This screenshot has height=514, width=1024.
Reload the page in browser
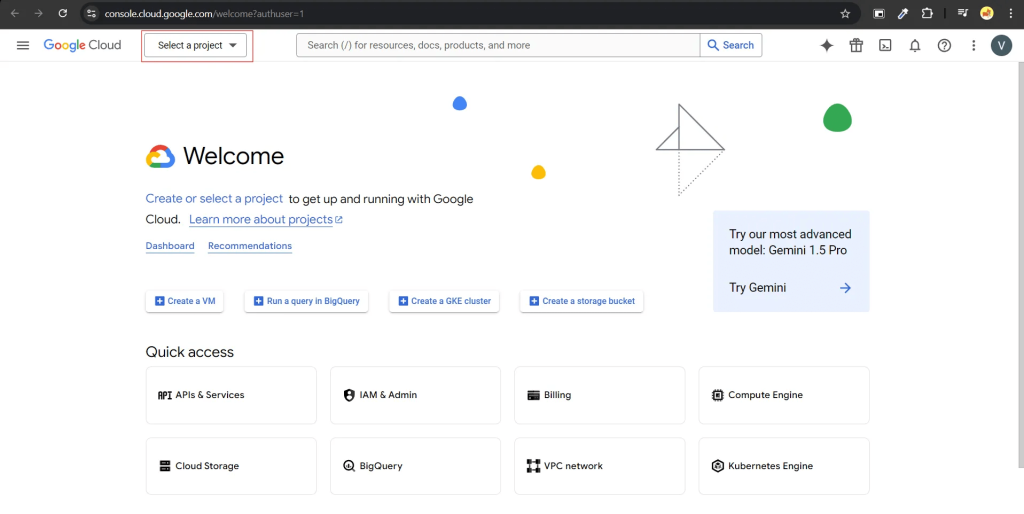(63, 14)
